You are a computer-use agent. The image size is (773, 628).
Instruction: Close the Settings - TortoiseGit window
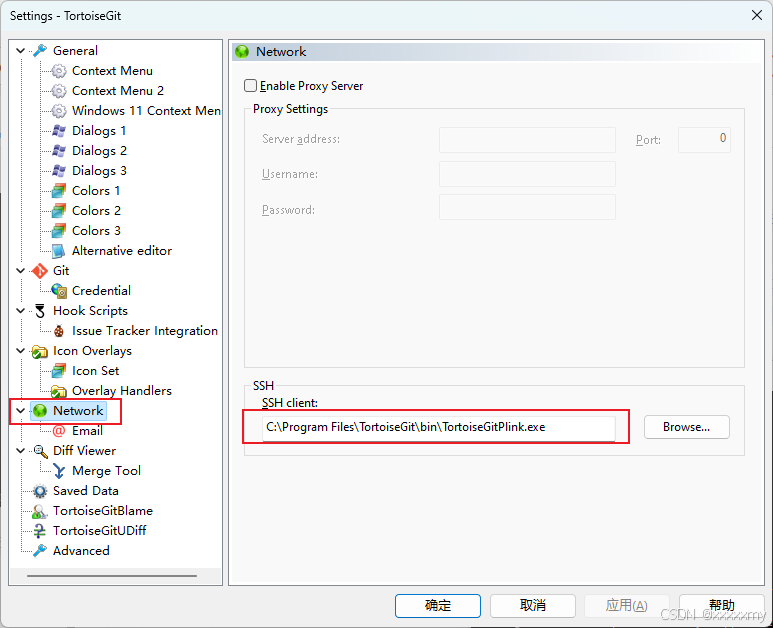(x=757, y=15)
